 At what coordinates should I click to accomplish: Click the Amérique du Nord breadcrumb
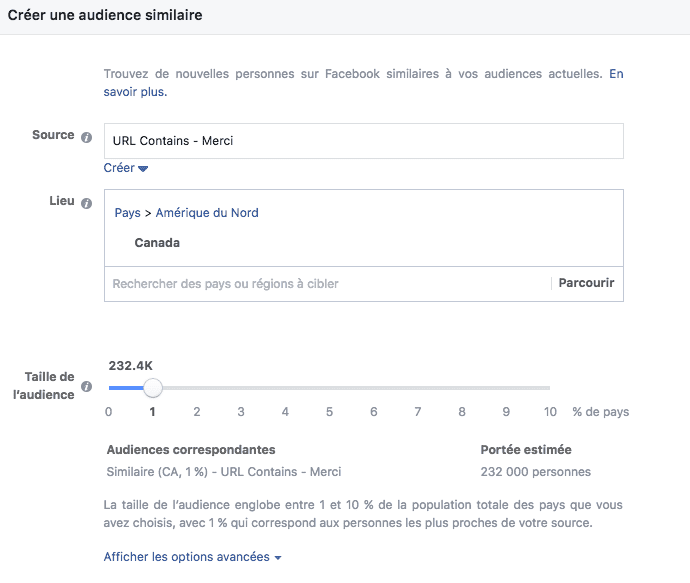pyautogui.click(x=207, y=213)
